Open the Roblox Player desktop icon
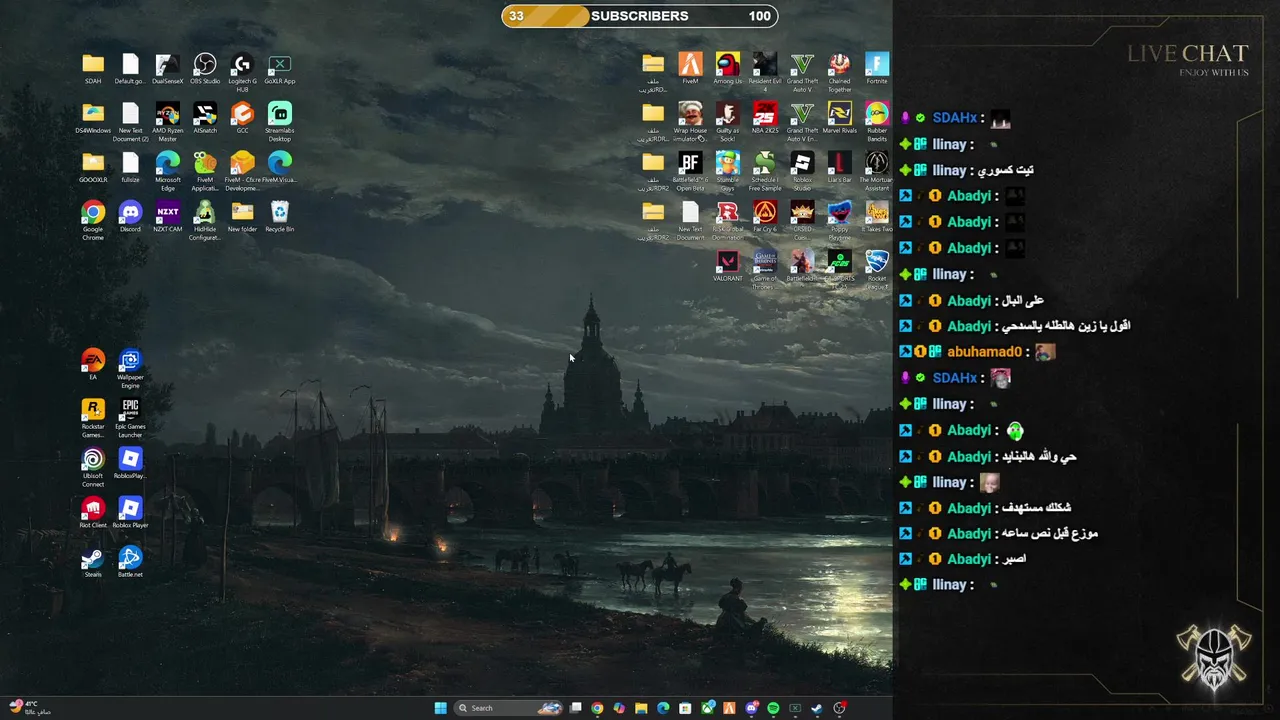1280x720 pixels. [x=130, y=512]
